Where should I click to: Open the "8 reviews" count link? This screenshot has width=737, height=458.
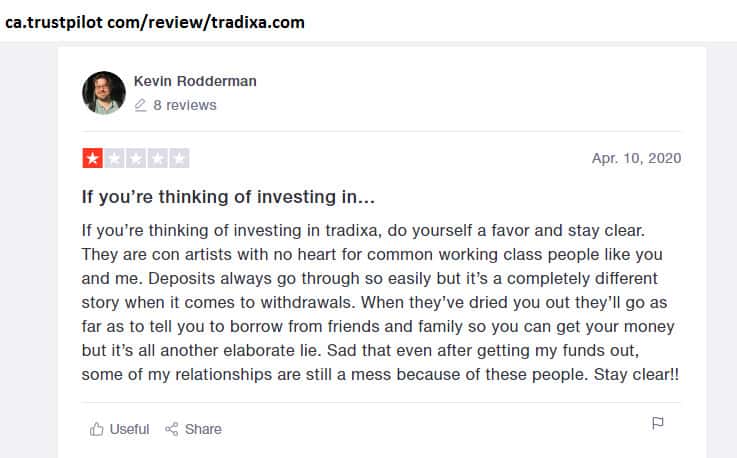(184, 105)
